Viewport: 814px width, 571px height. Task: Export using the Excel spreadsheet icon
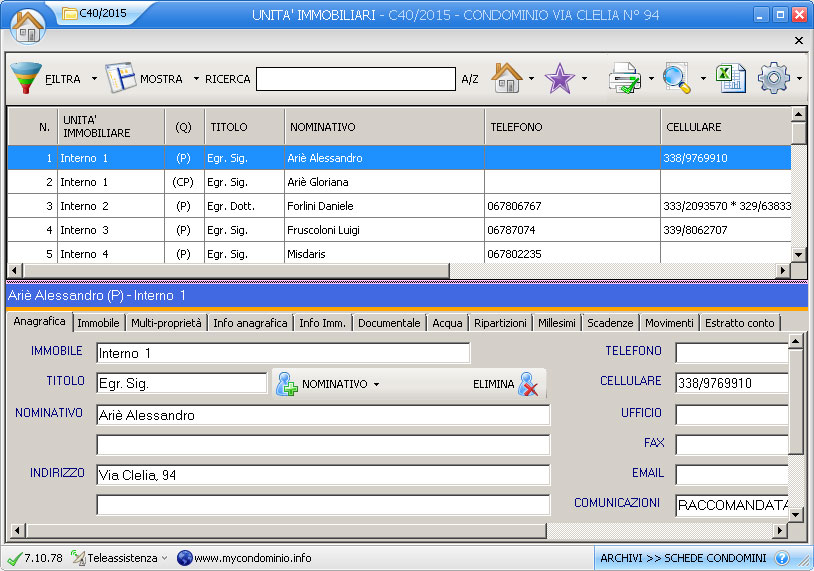(x=731, y=78)
